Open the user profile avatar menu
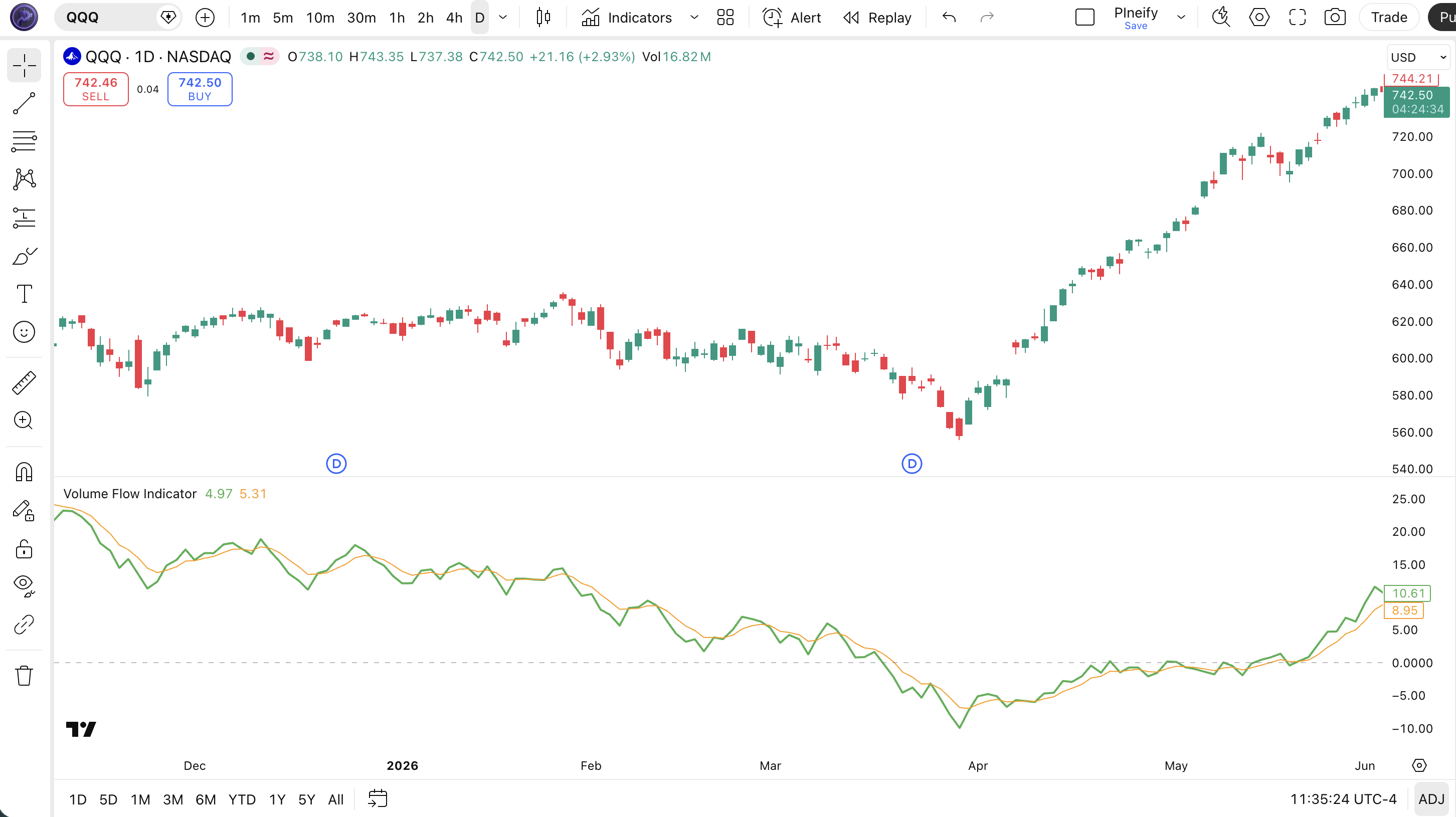 pos(24,17)
